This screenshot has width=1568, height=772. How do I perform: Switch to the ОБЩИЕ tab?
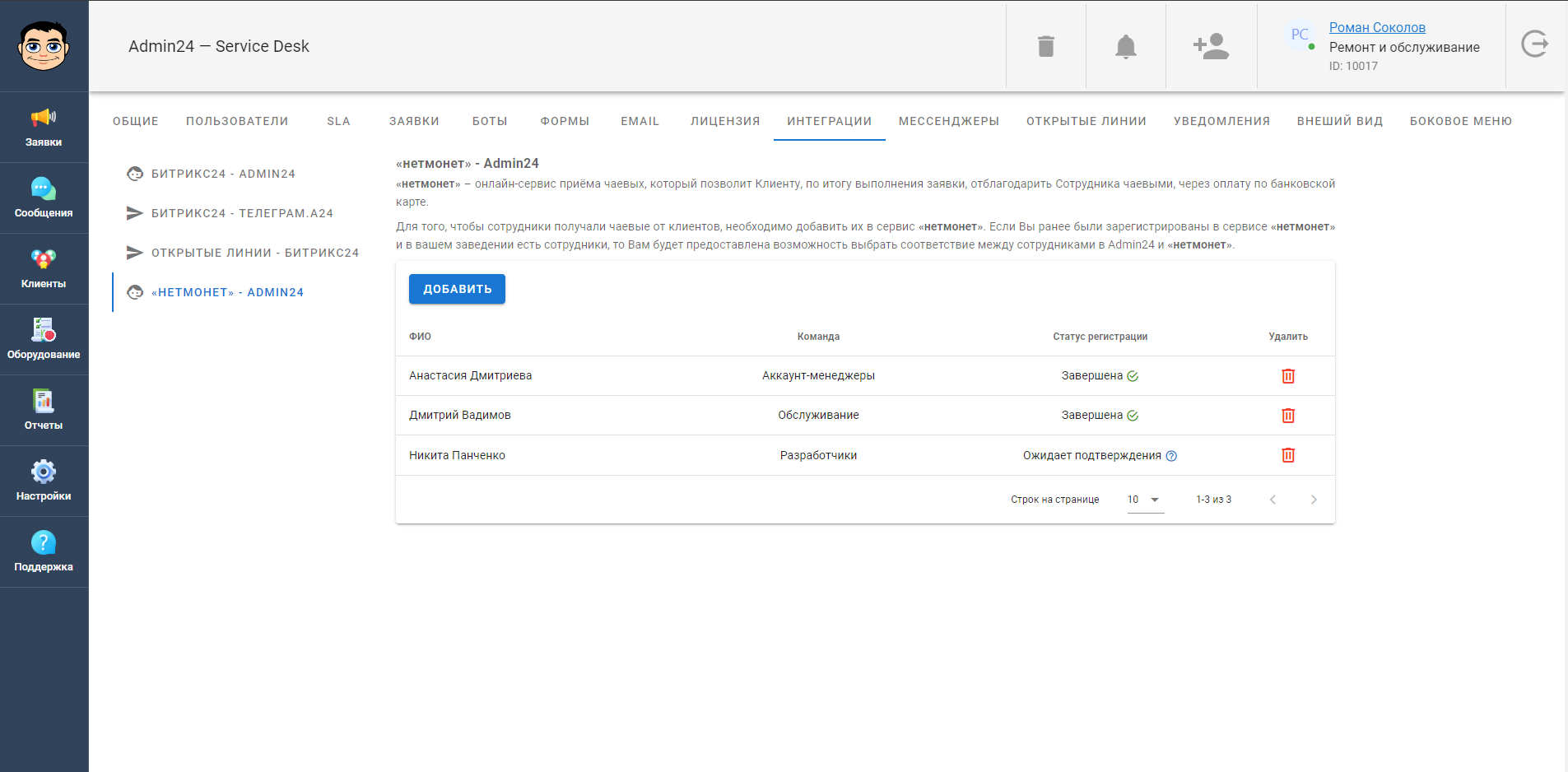point(136,121)
